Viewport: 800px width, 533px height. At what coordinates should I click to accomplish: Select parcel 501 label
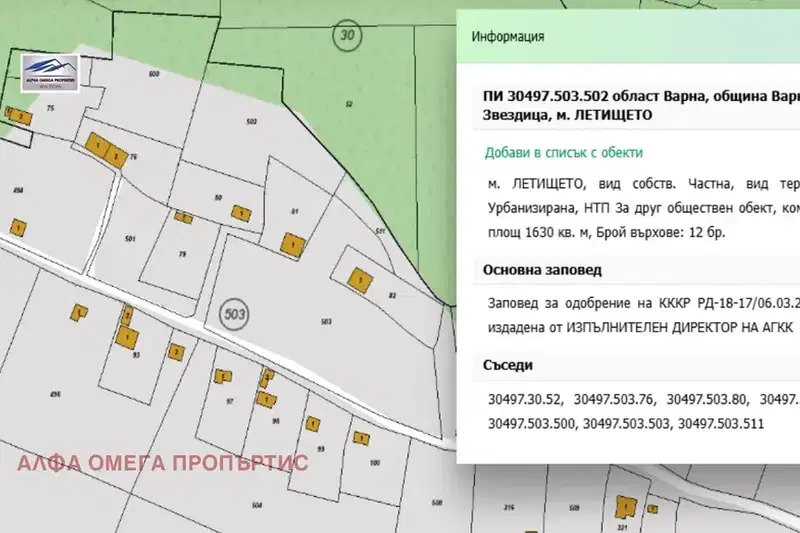click(130, 239)
